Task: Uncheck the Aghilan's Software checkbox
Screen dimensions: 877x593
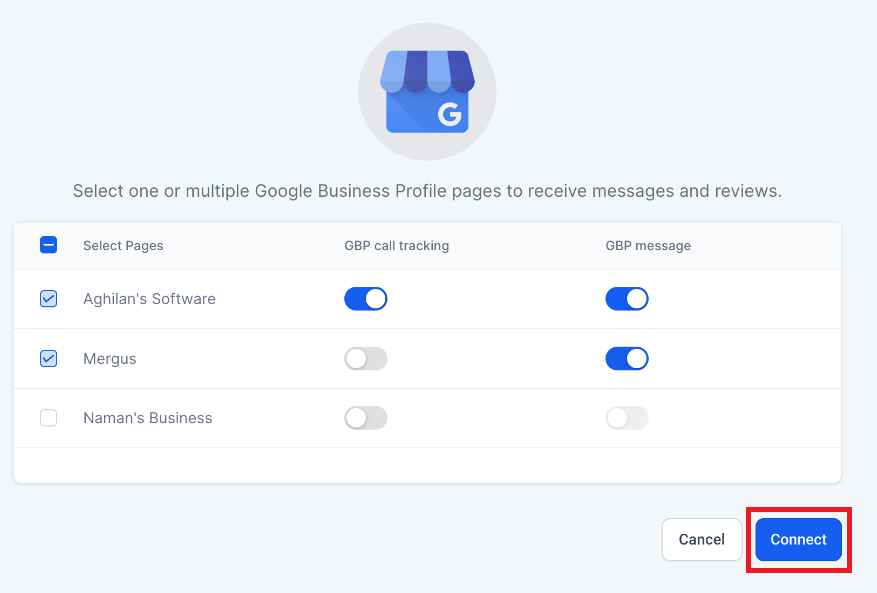Action: point(49,299)
